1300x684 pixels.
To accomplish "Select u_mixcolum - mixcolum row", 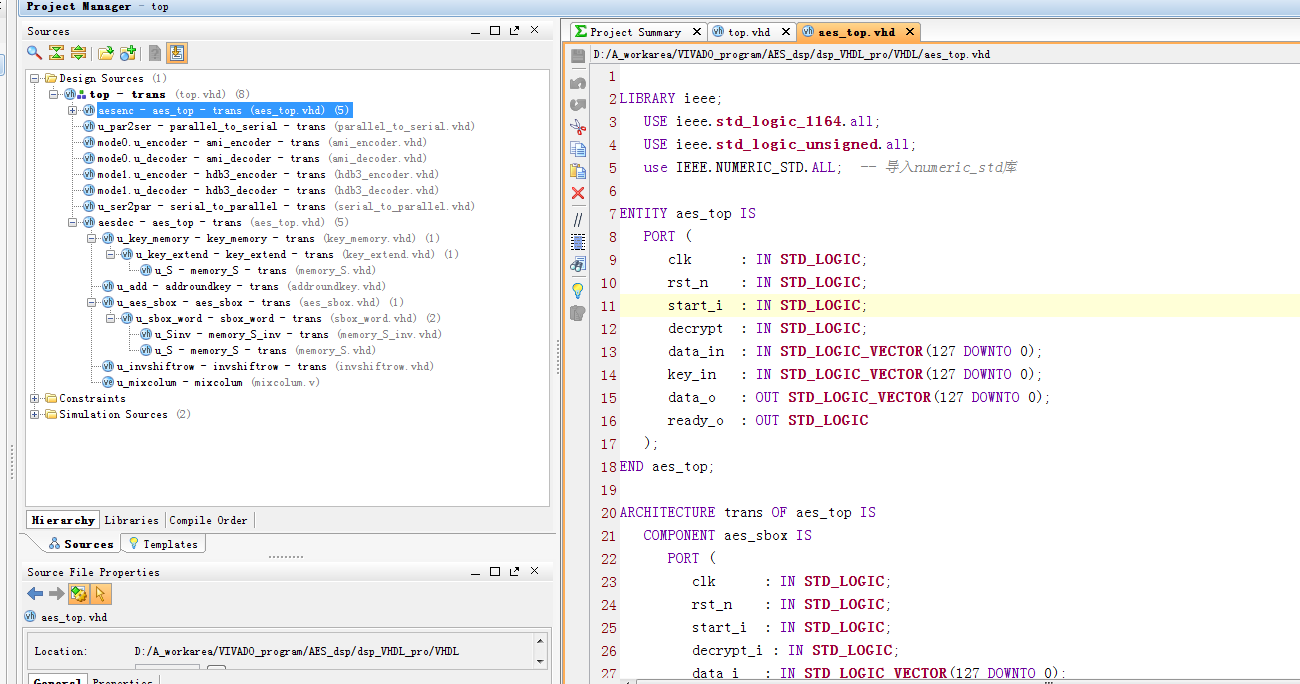I will 211,382.
